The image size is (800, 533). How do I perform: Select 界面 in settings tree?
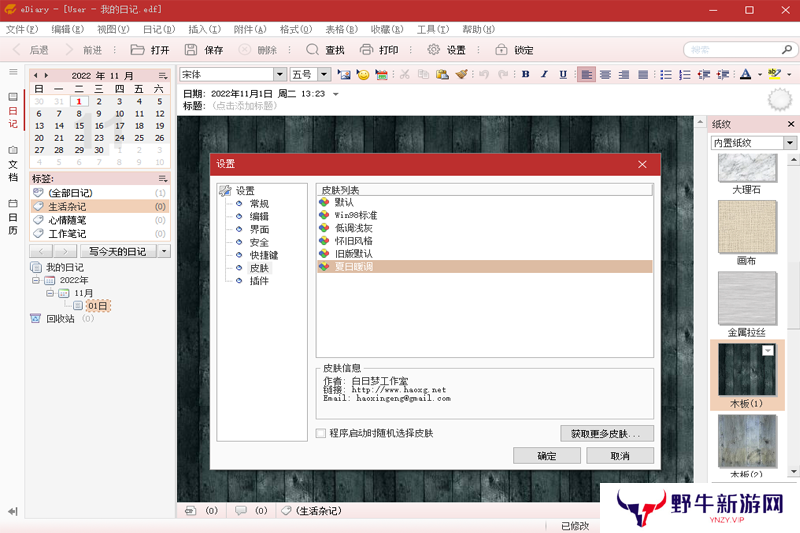(259, 230)
